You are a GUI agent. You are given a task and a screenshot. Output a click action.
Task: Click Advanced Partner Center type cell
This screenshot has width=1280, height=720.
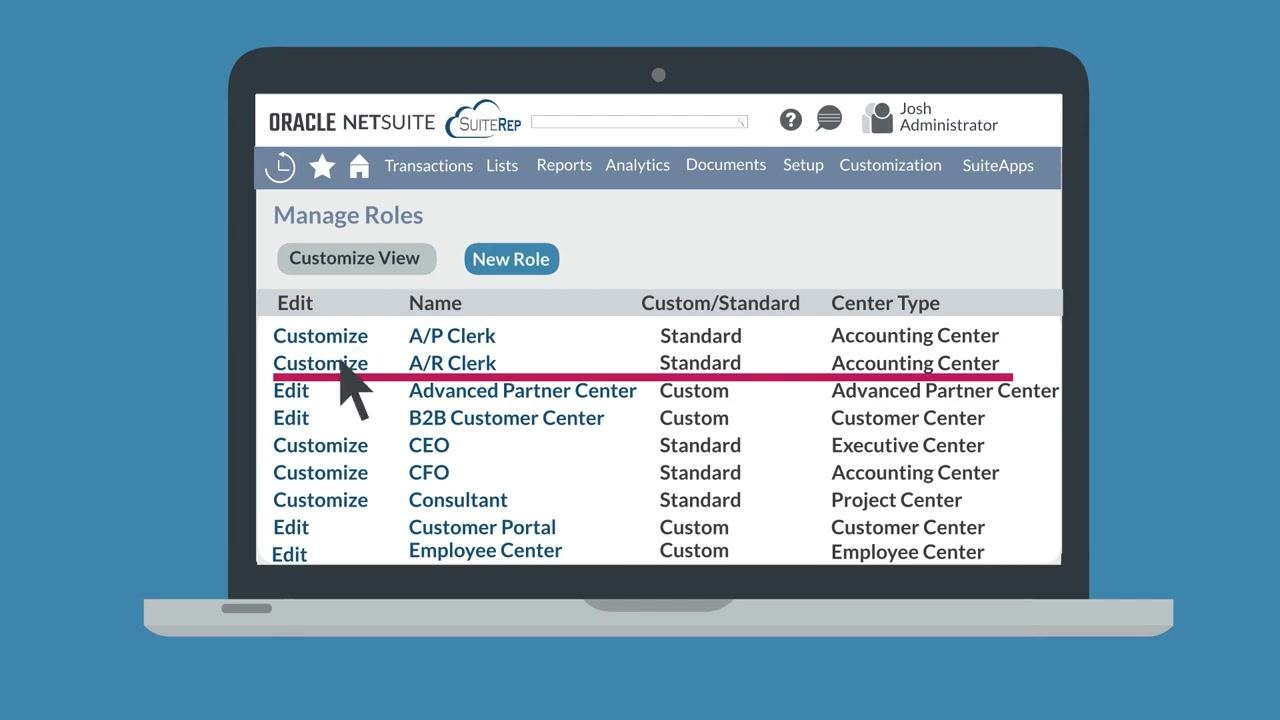coord(945,391)
